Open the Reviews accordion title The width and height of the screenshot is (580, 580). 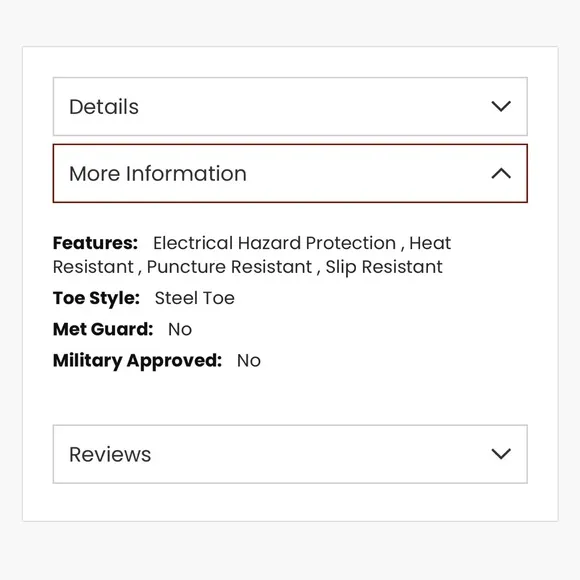(110, 454)
